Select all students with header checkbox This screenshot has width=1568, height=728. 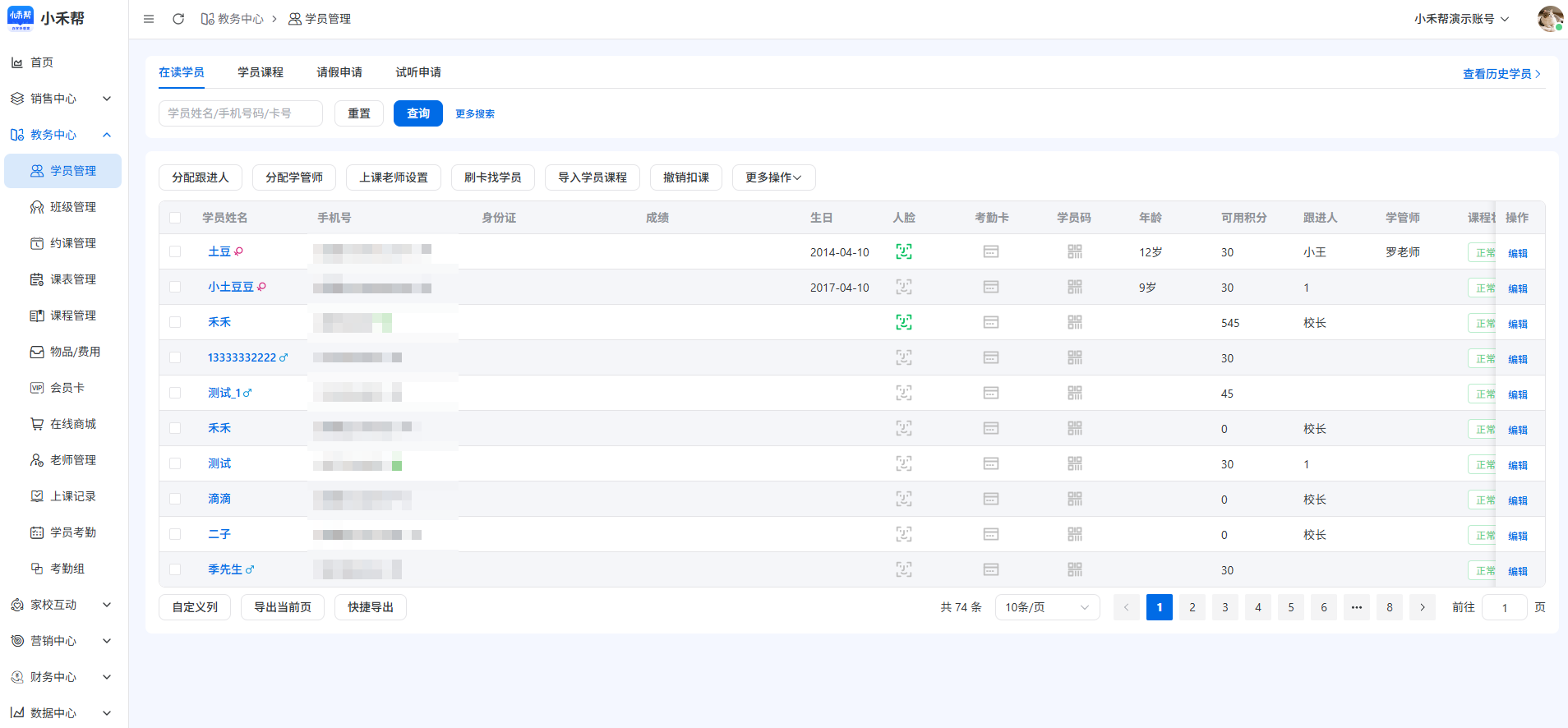pos(175,218)
